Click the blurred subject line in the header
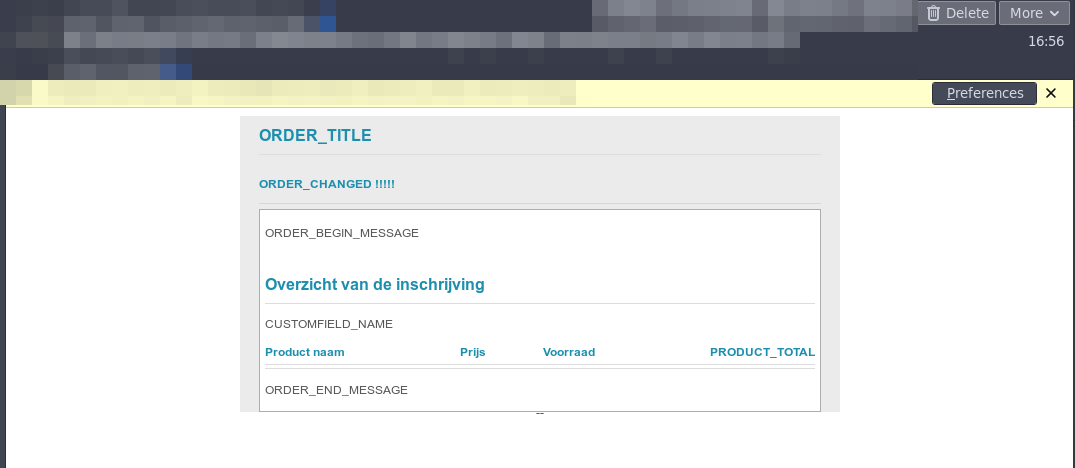Image resolution: width=1075 pixels, height=468 pixels. point(400,41)
